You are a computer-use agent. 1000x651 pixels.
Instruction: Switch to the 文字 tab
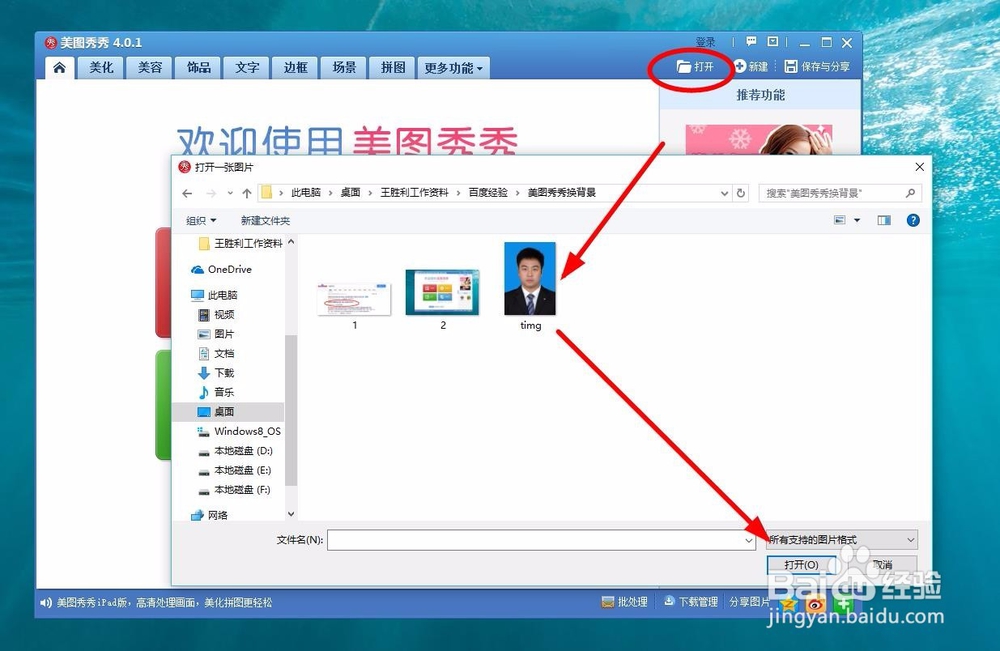tap(247, 67)
